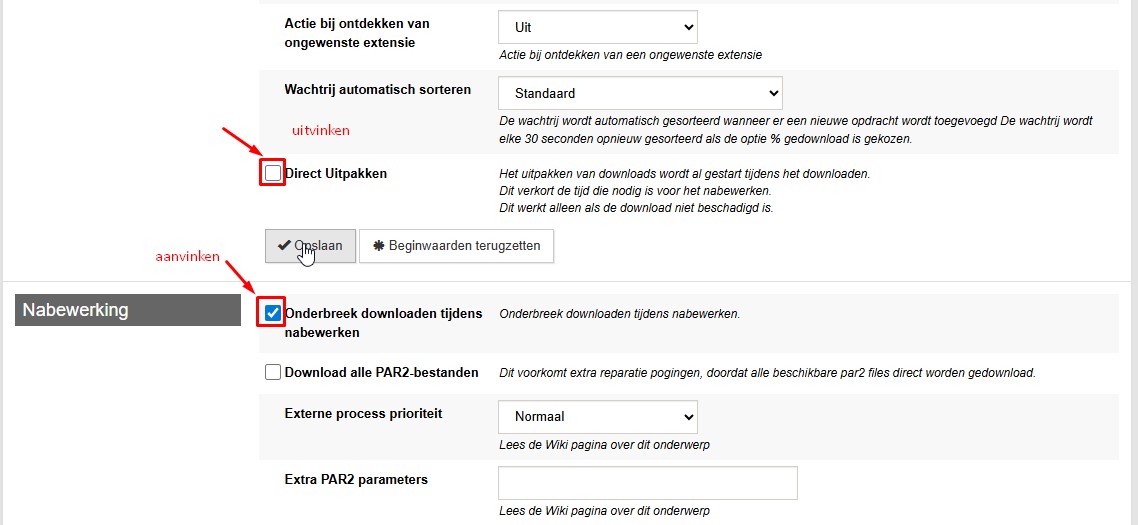Open the ongewenste extensie 'Uit' dropdown
The height and width of the screenshot is (525, 1138).
point(598,28)
